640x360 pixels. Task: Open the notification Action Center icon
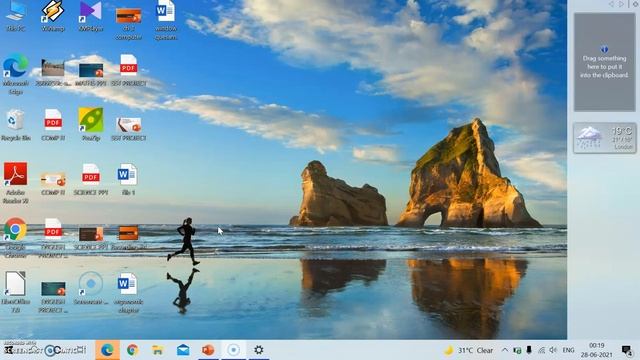point(627,350)
